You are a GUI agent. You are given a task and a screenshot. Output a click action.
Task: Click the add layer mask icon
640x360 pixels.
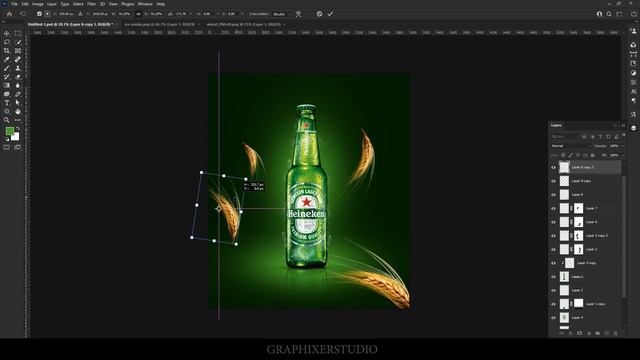coord(579,333)
